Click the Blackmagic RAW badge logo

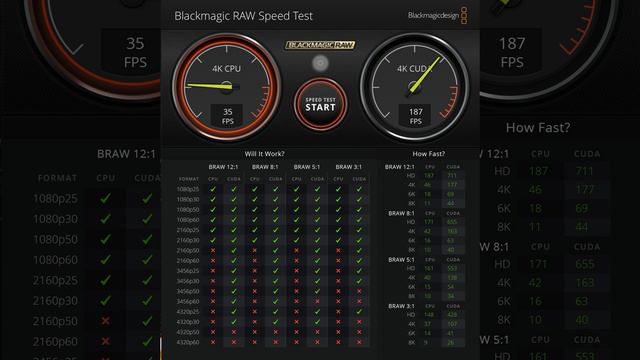(x=320, y=45)
